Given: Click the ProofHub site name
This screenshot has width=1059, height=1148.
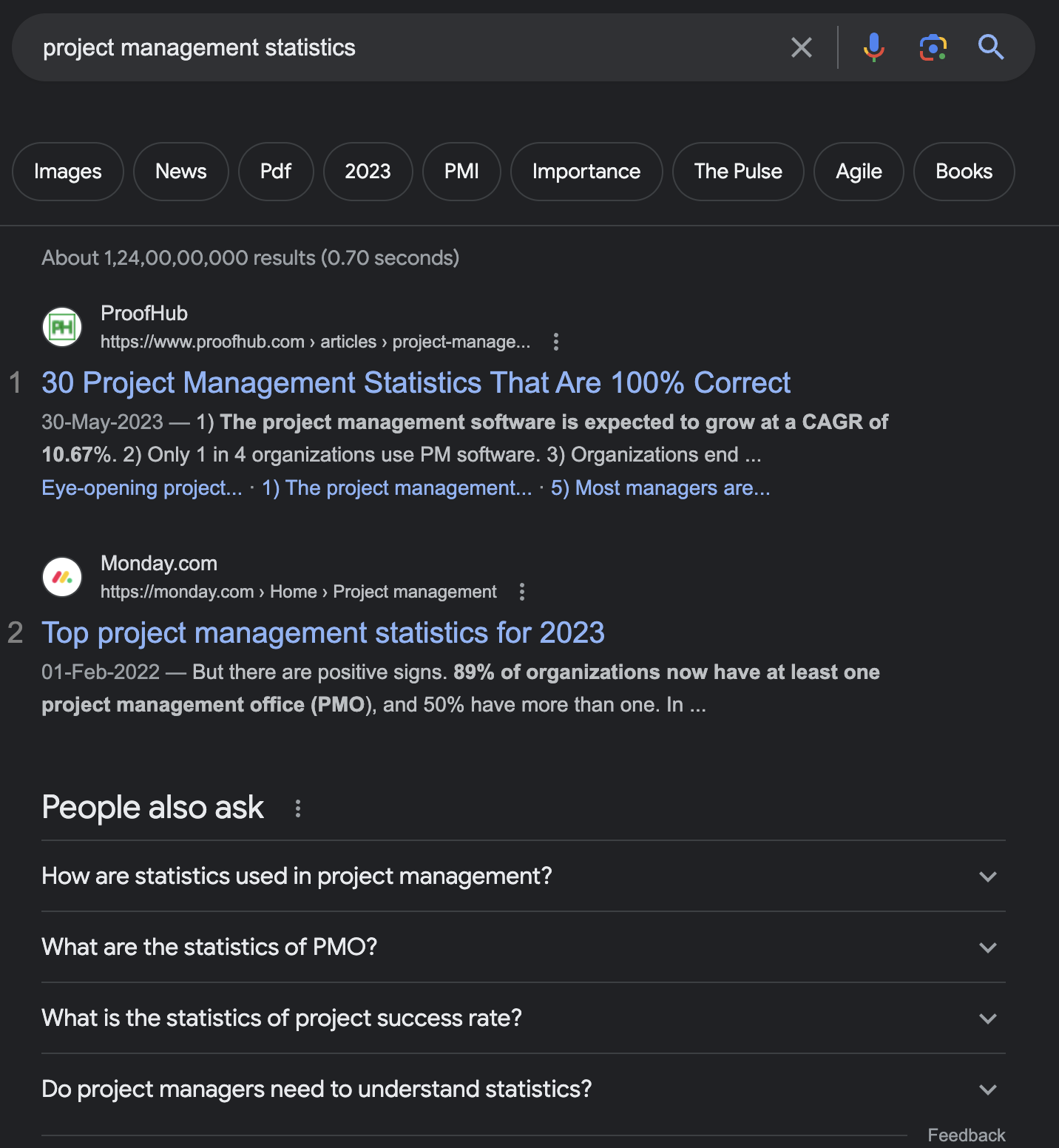Looking at the screenshot, I should point(144,314).
